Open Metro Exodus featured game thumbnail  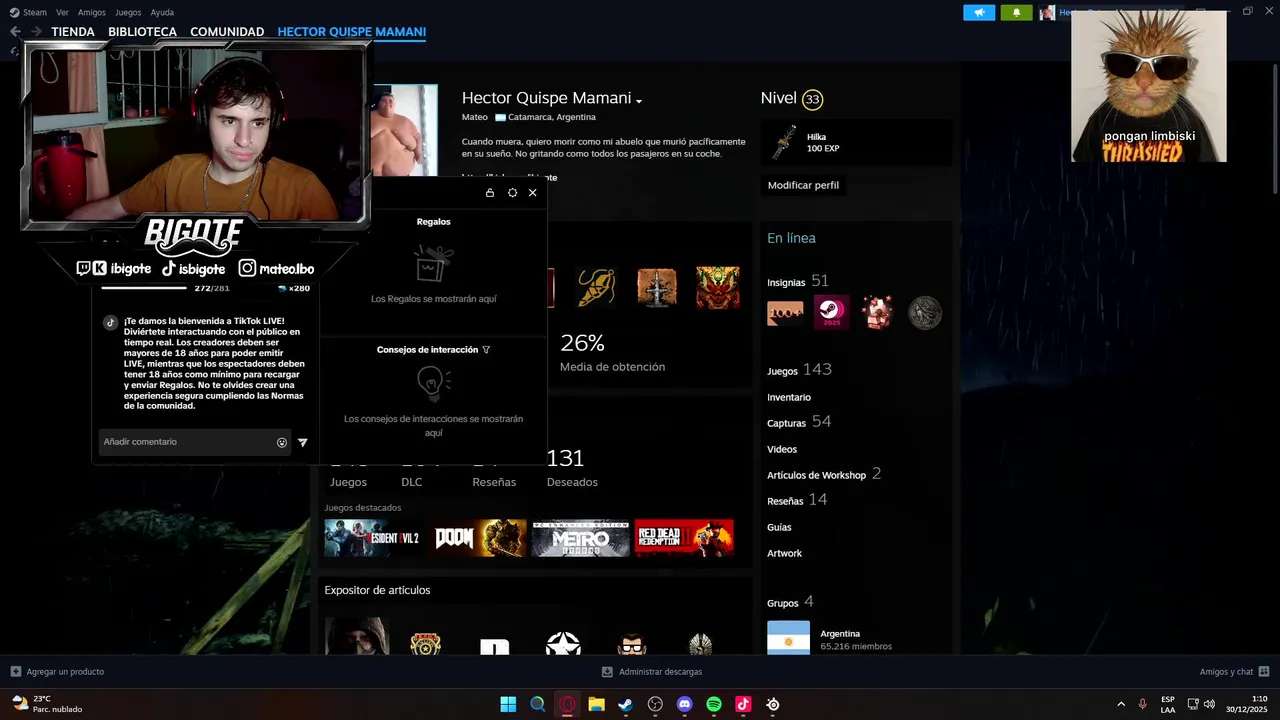581,538
